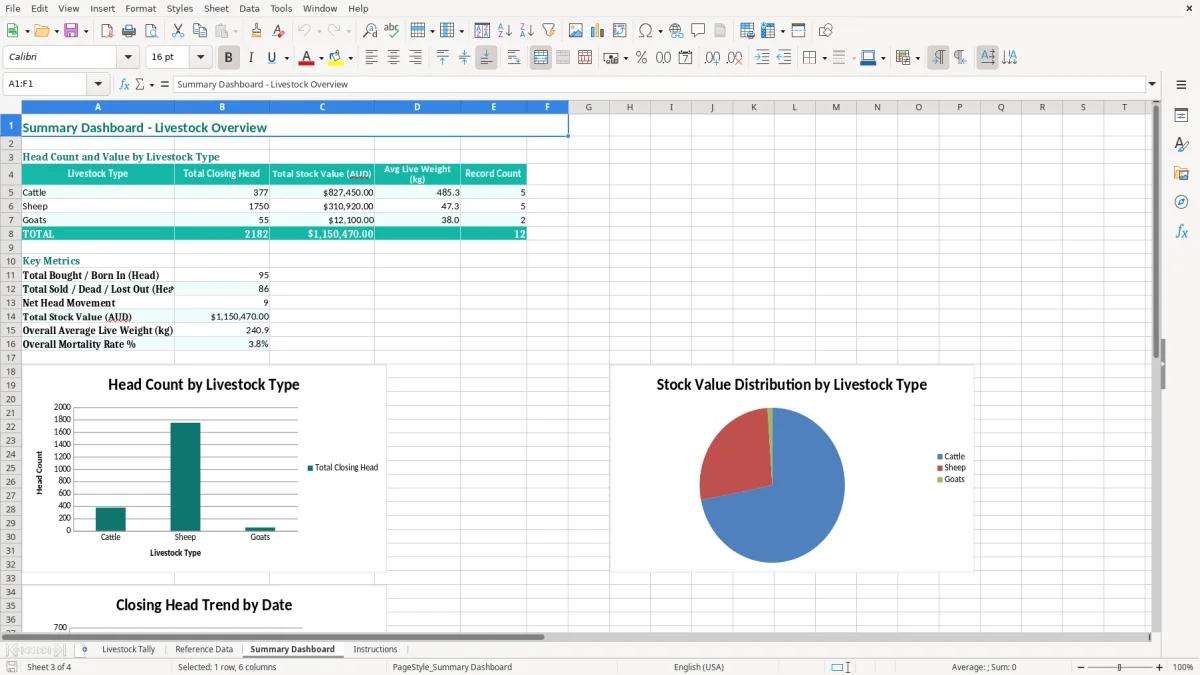Click in the formula input line
The image size is (1200, 675).
[658, 84]
